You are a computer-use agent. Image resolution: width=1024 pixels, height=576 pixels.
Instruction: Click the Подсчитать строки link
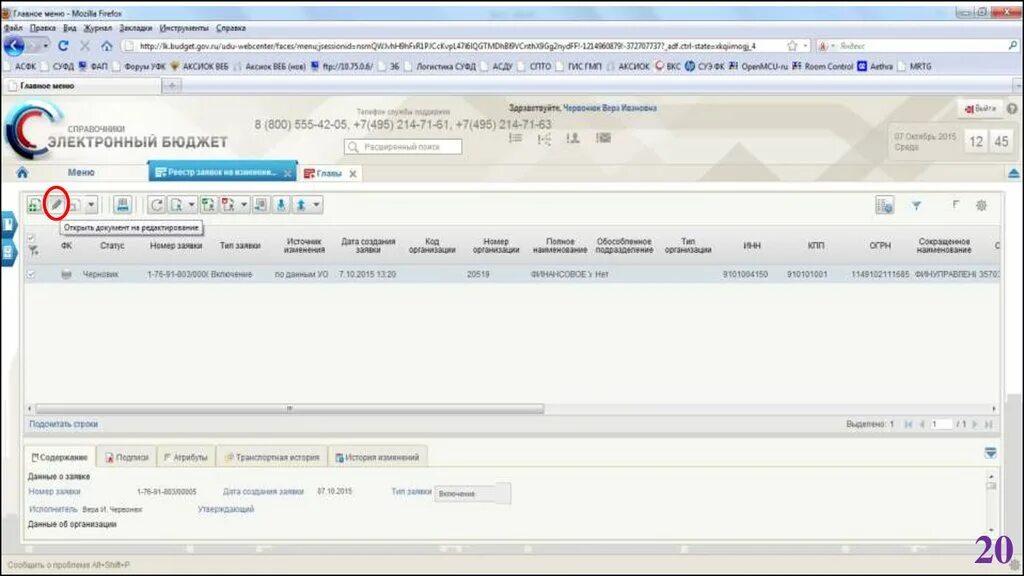(63, 424)
